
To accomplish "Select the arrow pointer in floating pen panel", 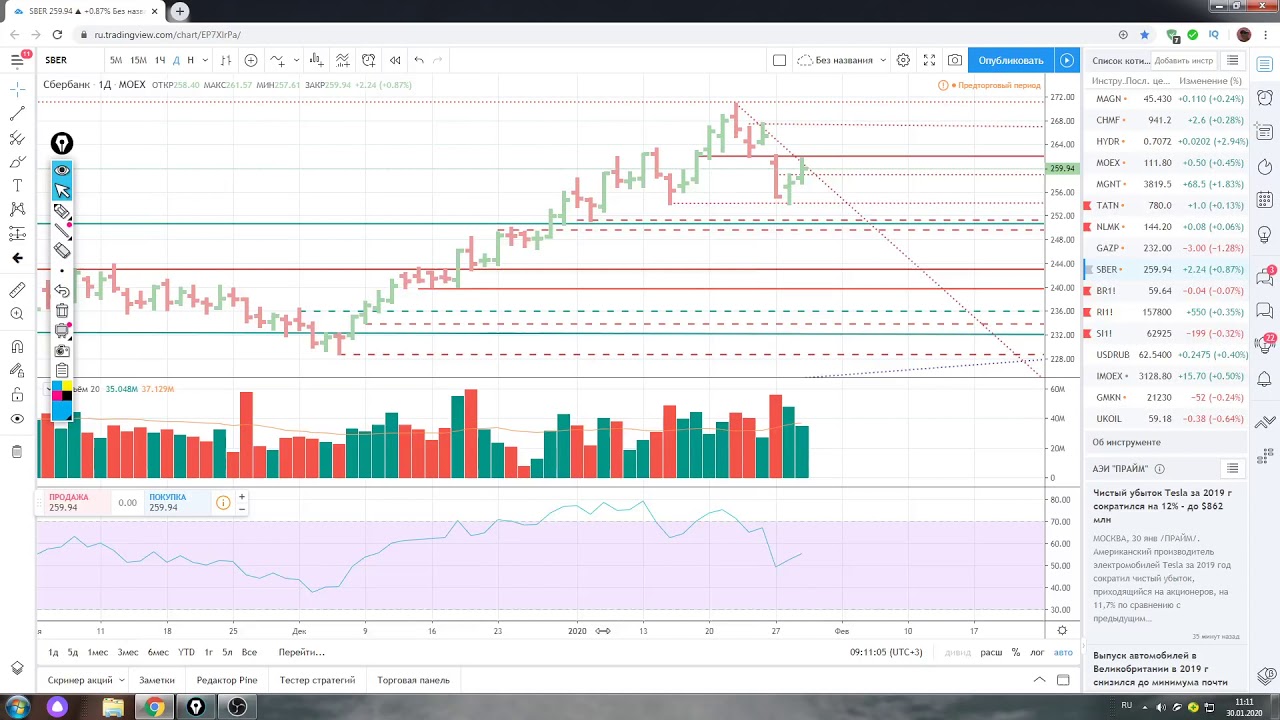I will tap(62, 190).
